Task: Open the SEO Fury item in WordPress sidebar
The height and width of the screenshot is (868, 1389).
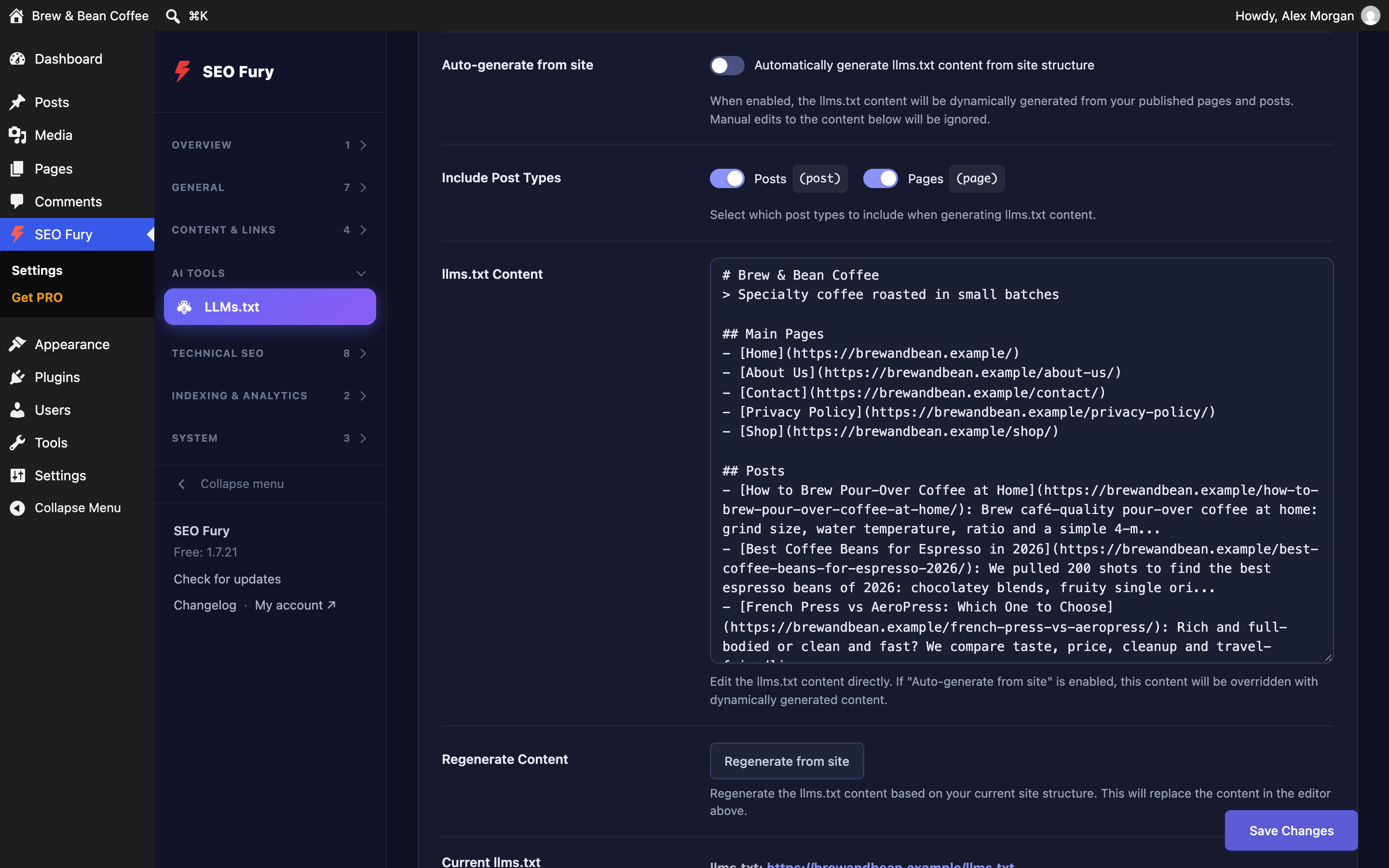Action: click(77, 234)
